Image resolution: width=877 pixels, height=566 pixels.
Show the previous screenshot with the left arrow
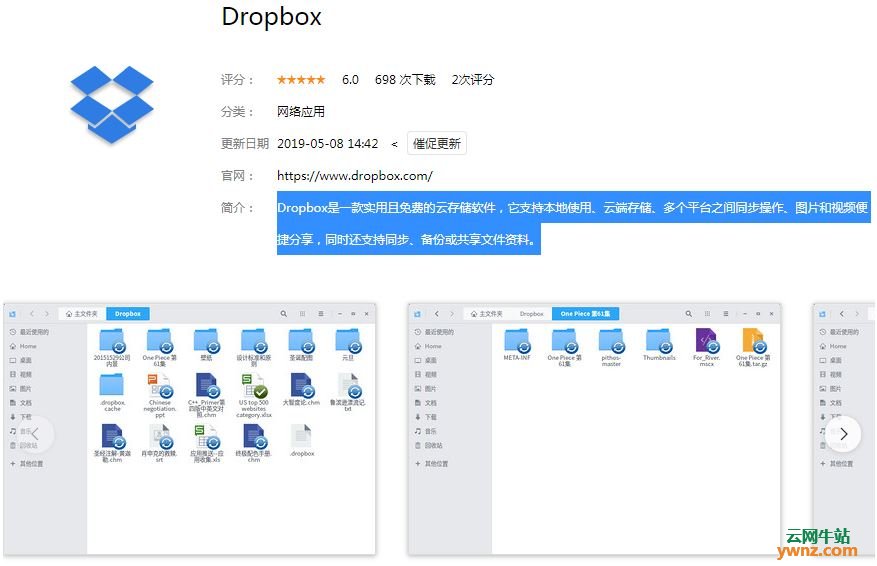pyautogui.click(x=35, y=434)
